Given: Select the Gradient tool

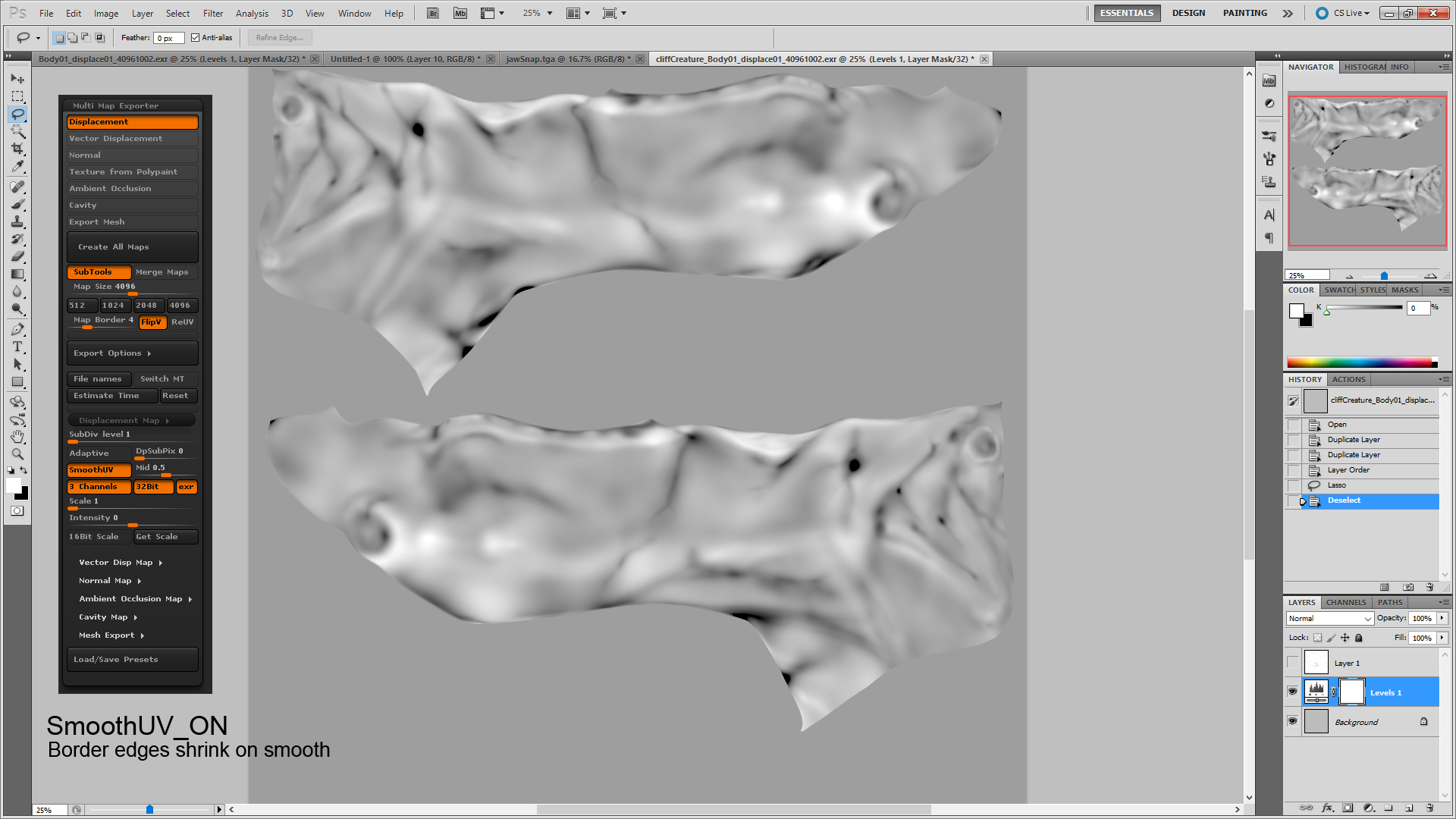Looking at the screenshot, I should 17,274.
